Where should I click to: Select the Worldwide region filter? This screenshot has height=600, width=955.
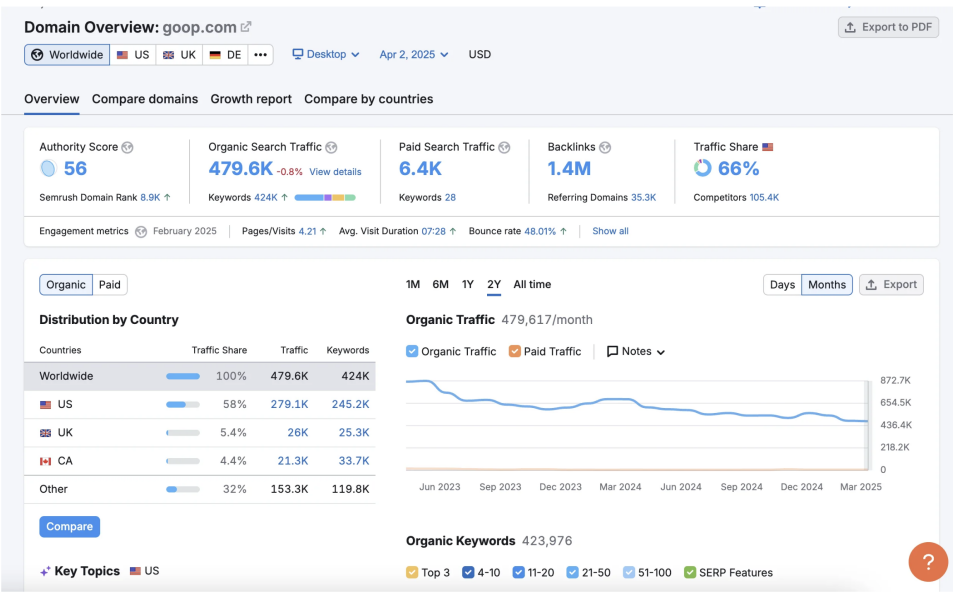(x=67, y=55)
